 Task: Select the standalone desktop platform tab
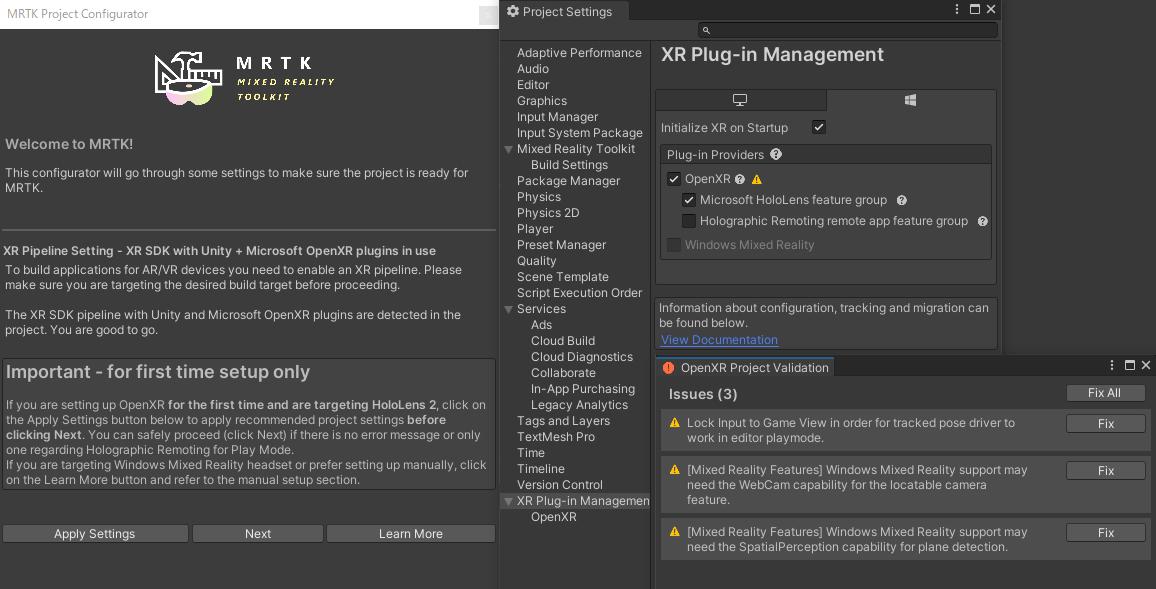pyautogui.click(x=740, y=100)
